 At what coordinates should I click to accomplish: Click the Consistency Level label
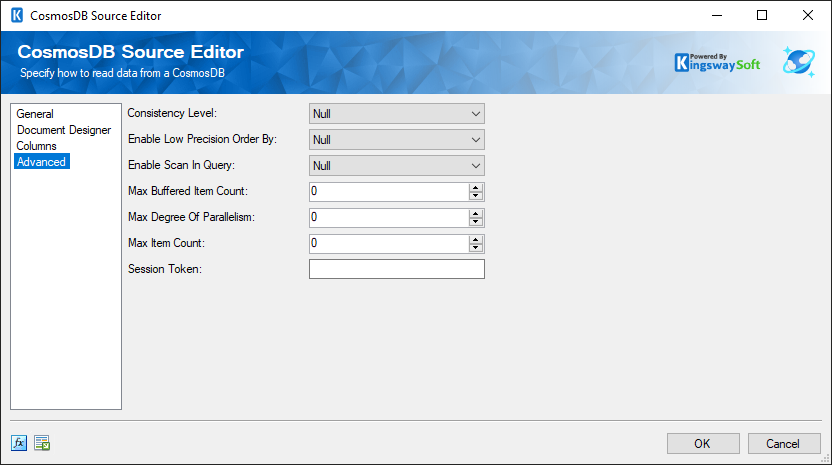pos(172,113)
